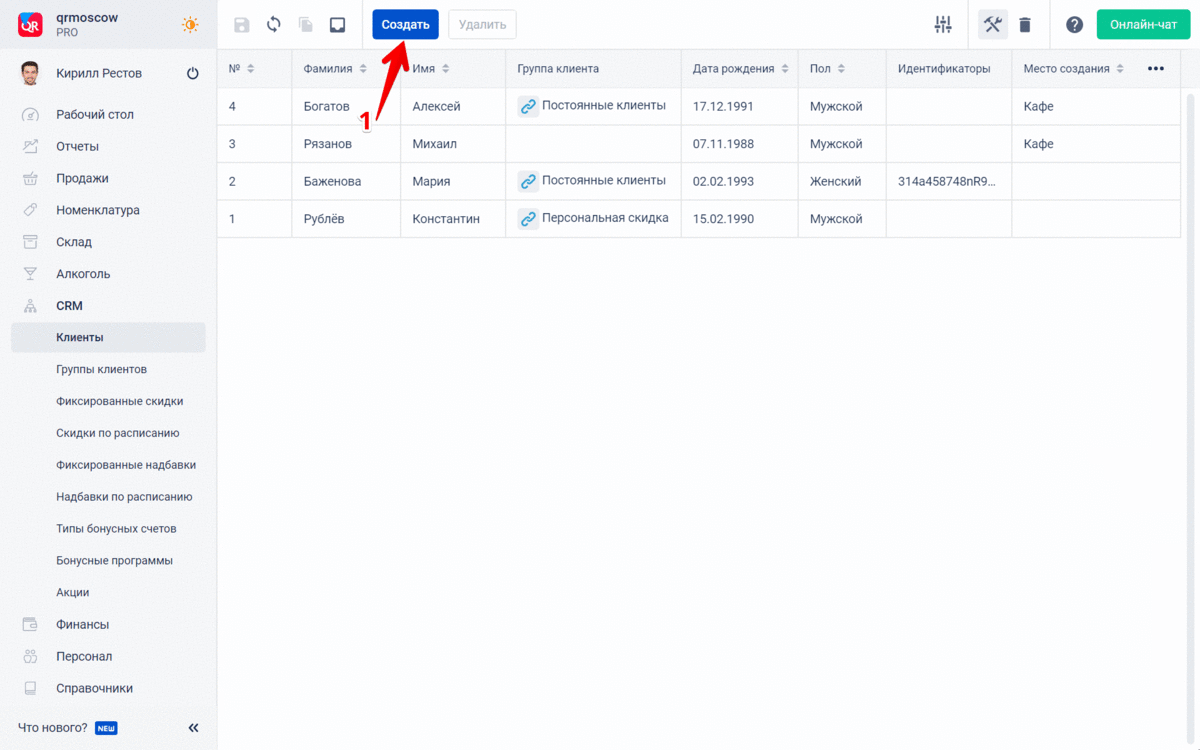Viewport: 1200px width, 750px height.
Task: Open the filter sliders settings icon
Action: (x=943, y=25)
